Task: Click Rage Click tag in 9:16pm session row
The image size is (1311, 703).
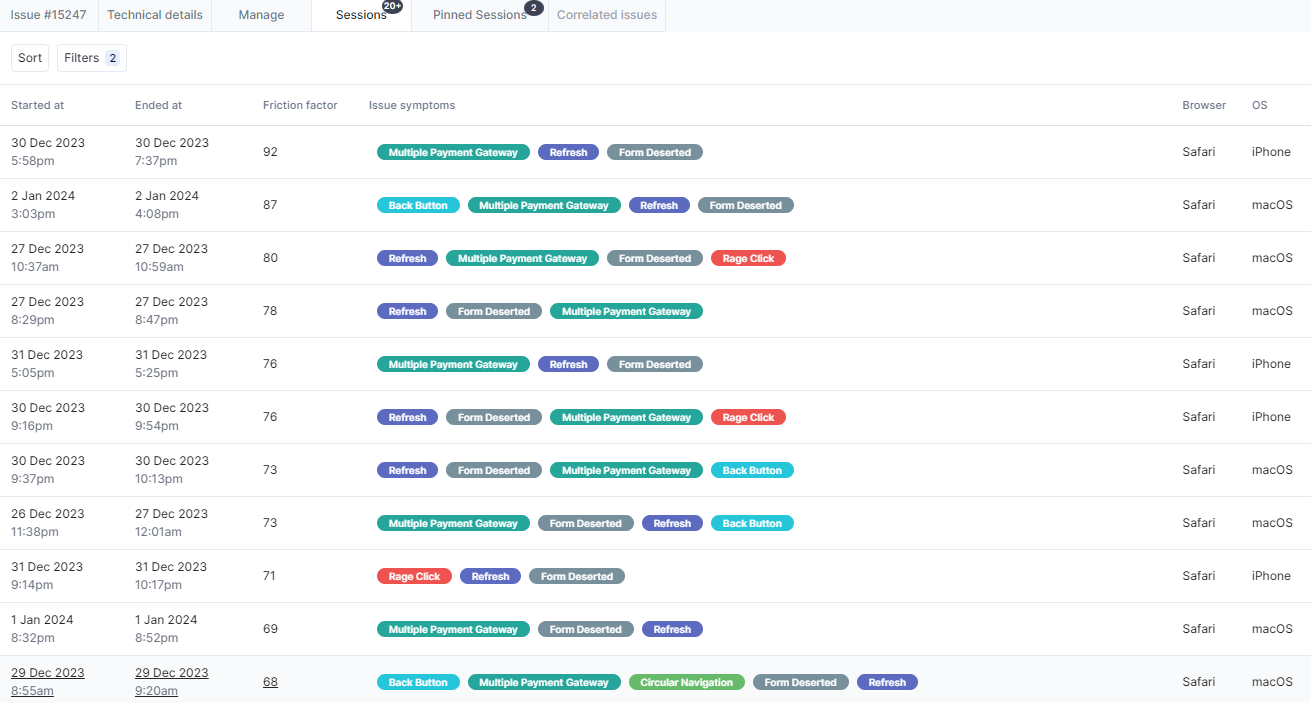Action: pyautogui.click(x=749, y=417)
